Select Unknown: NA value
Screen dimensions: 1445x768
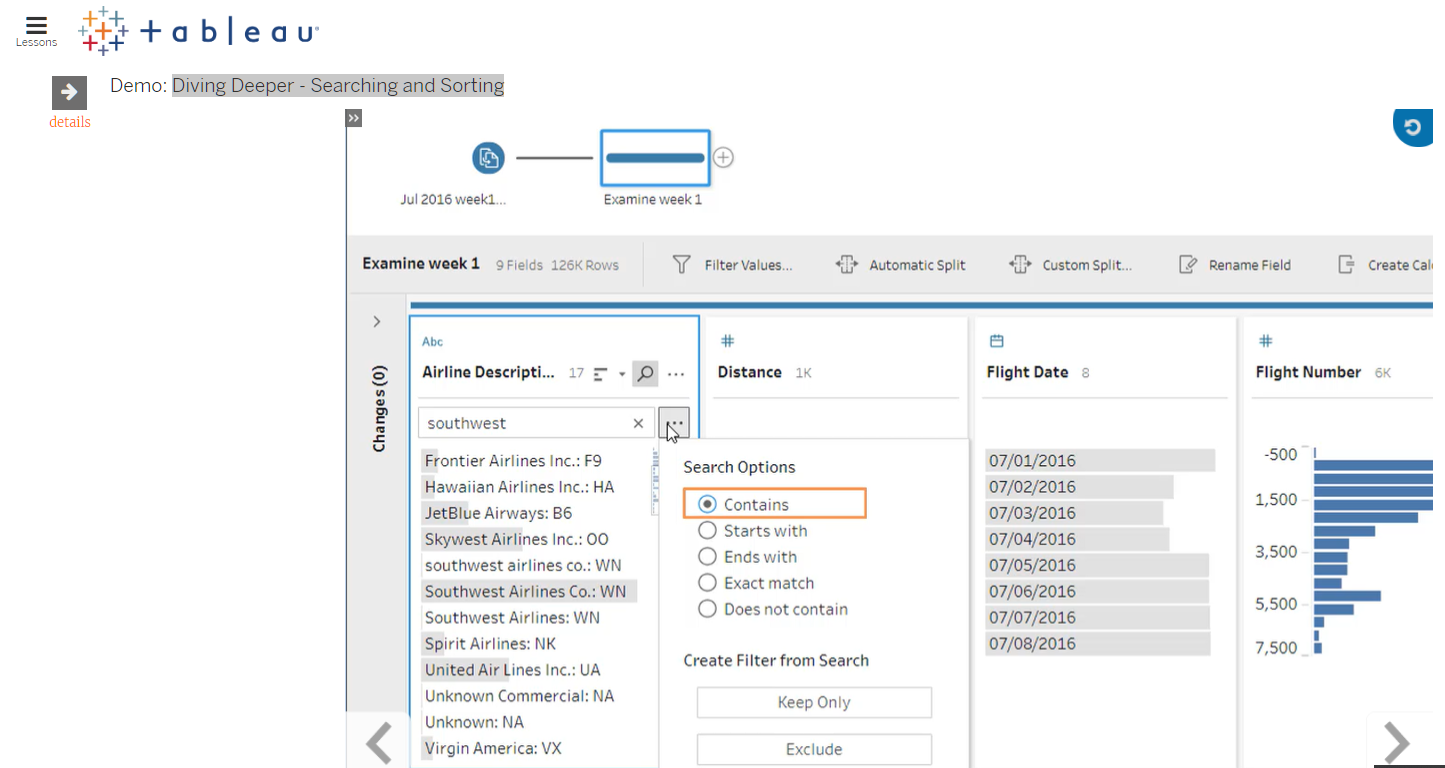point(474,721)
